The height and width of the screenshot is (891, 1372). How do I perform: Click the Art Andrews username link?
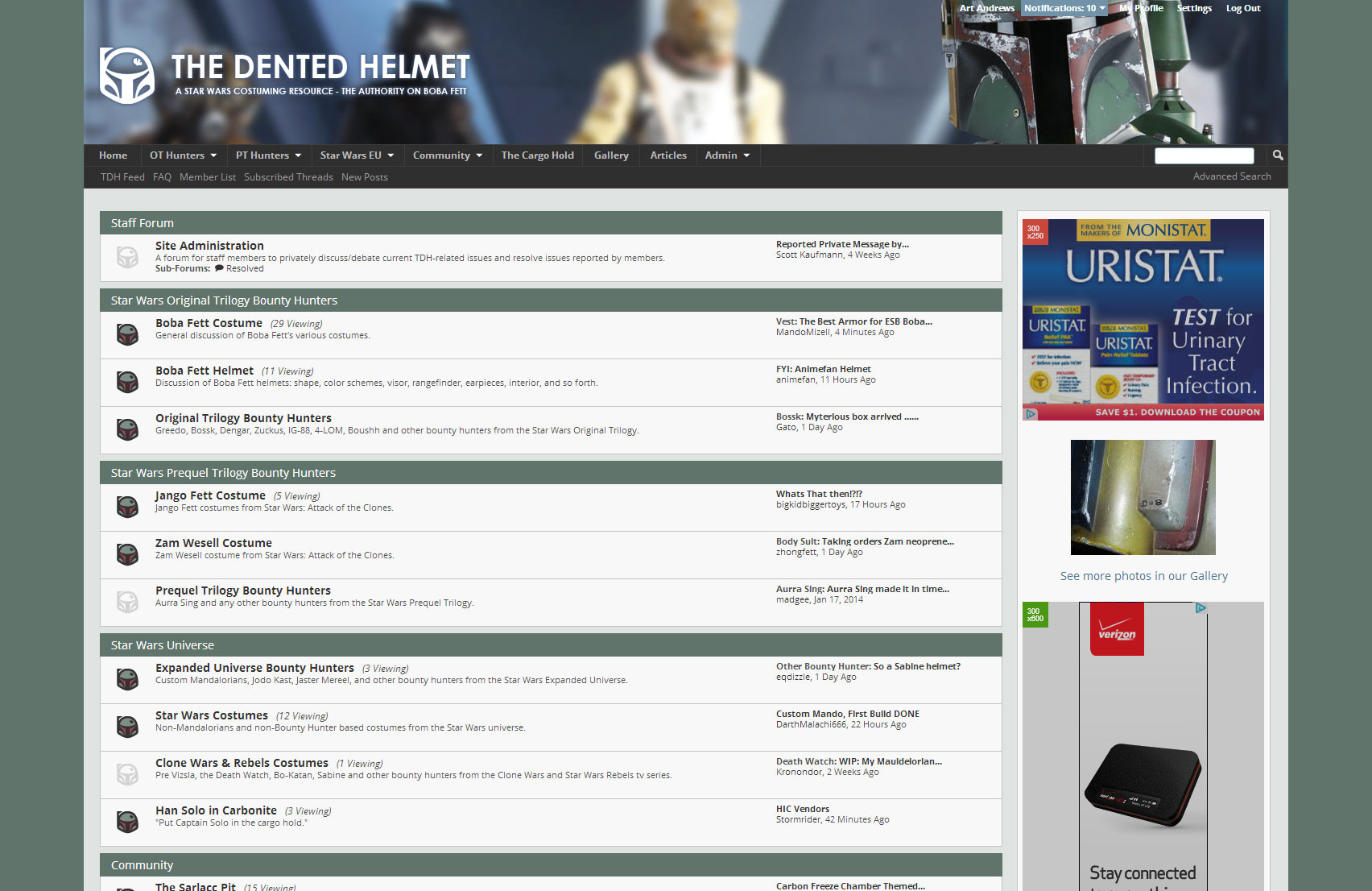986,8
